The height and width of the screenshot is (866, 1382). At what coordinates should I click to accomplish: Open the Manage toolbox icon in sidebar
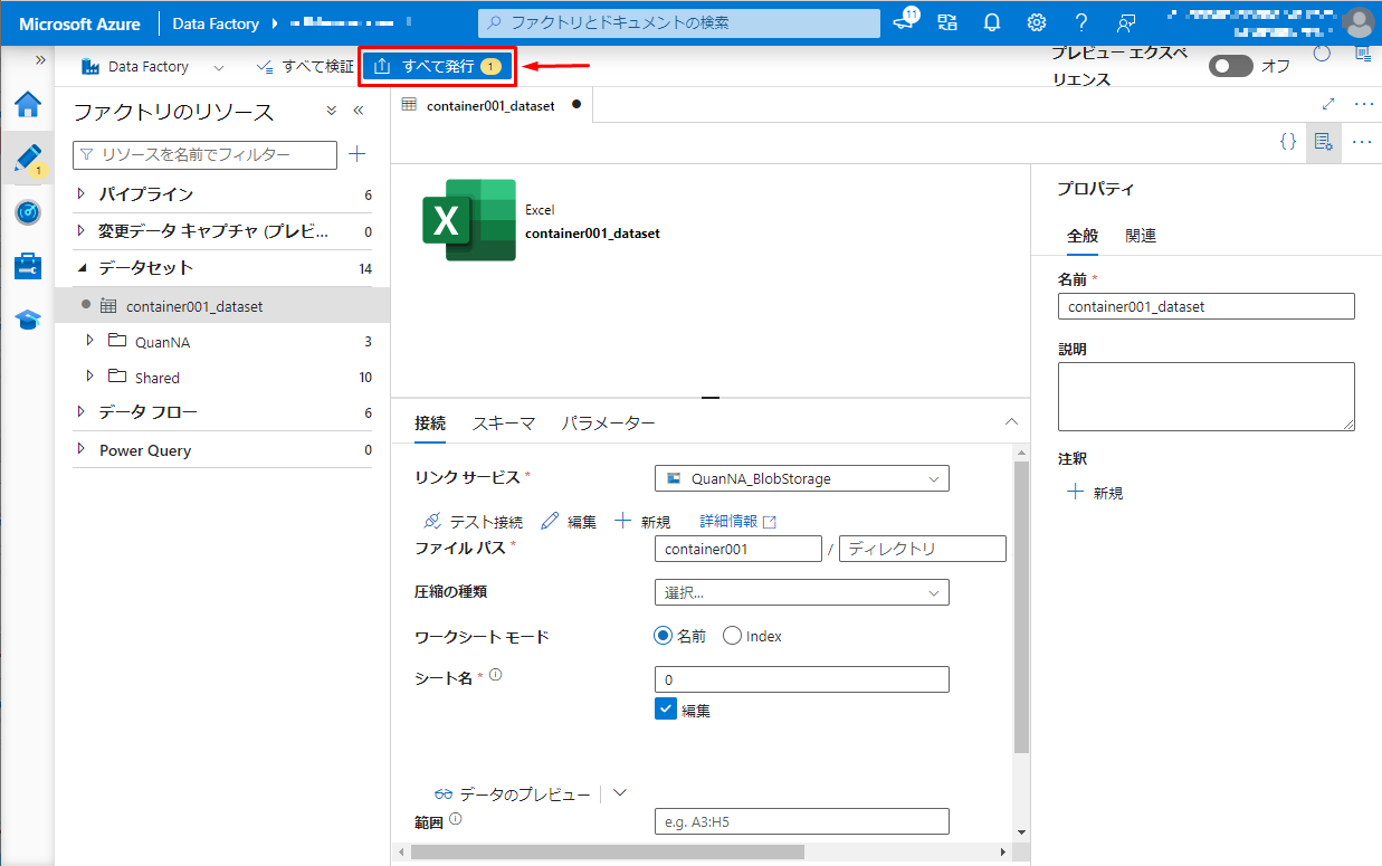[27, 266]
